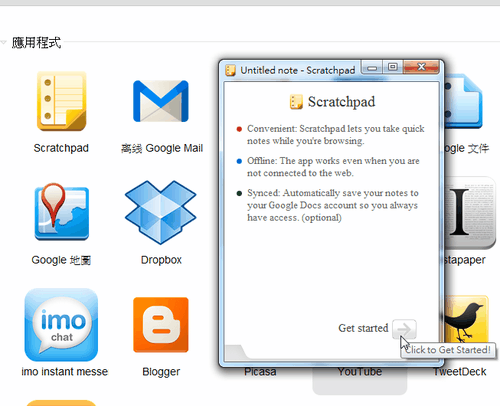Click the YouTube app label
The width and height of the screenshot is (500, 406).
pos(360,372)
